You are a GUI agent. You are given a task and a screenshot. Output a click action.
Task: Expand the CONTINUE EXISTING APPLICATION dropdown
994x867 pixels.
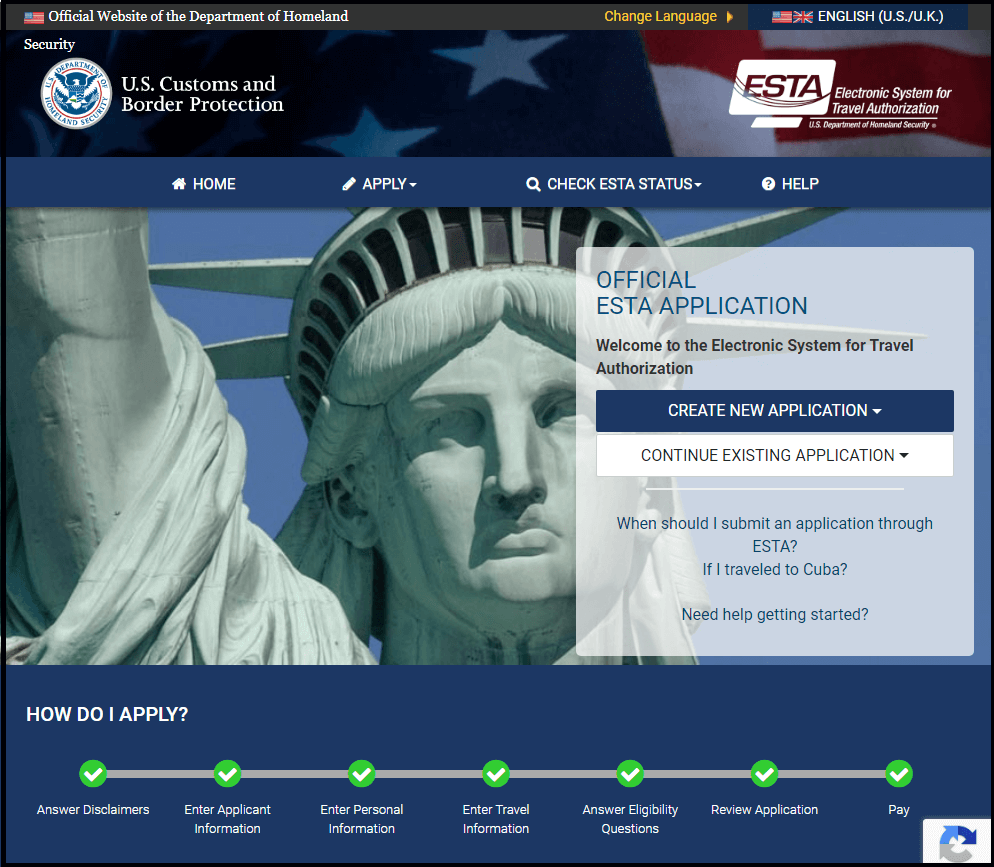(x=775, y=455)
